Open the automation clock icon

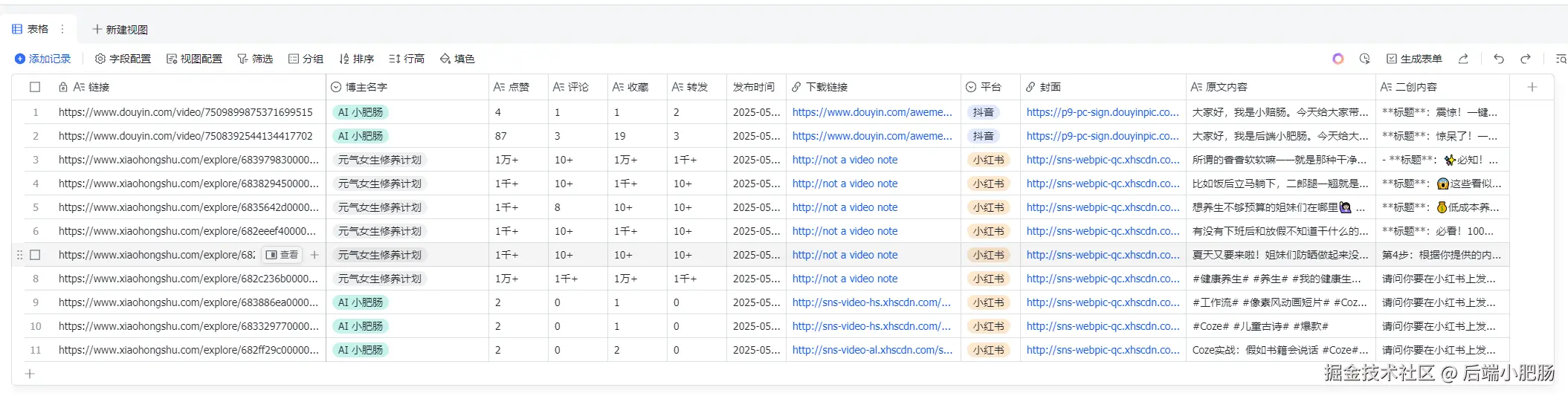tap(1364, 59)
